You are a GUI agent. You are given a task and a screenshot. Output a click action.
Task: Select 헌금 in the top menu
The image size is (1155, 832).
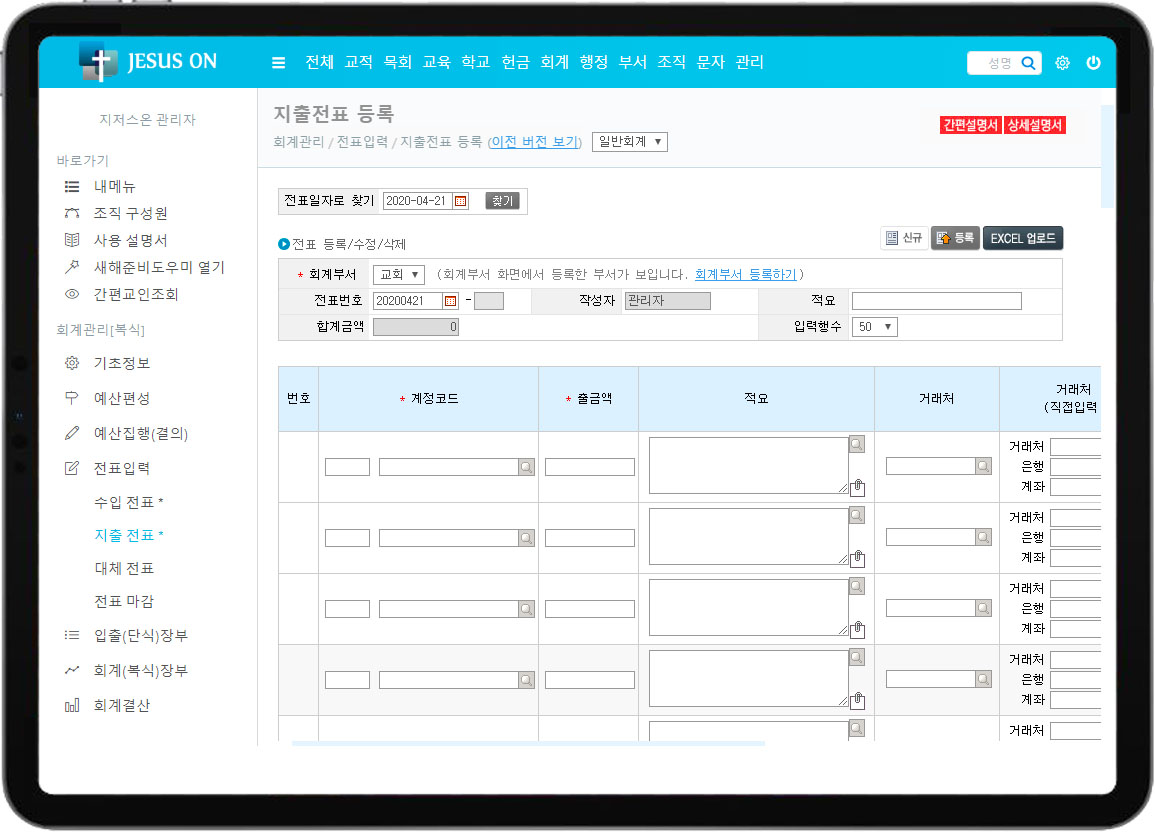[x=515, y=62]
